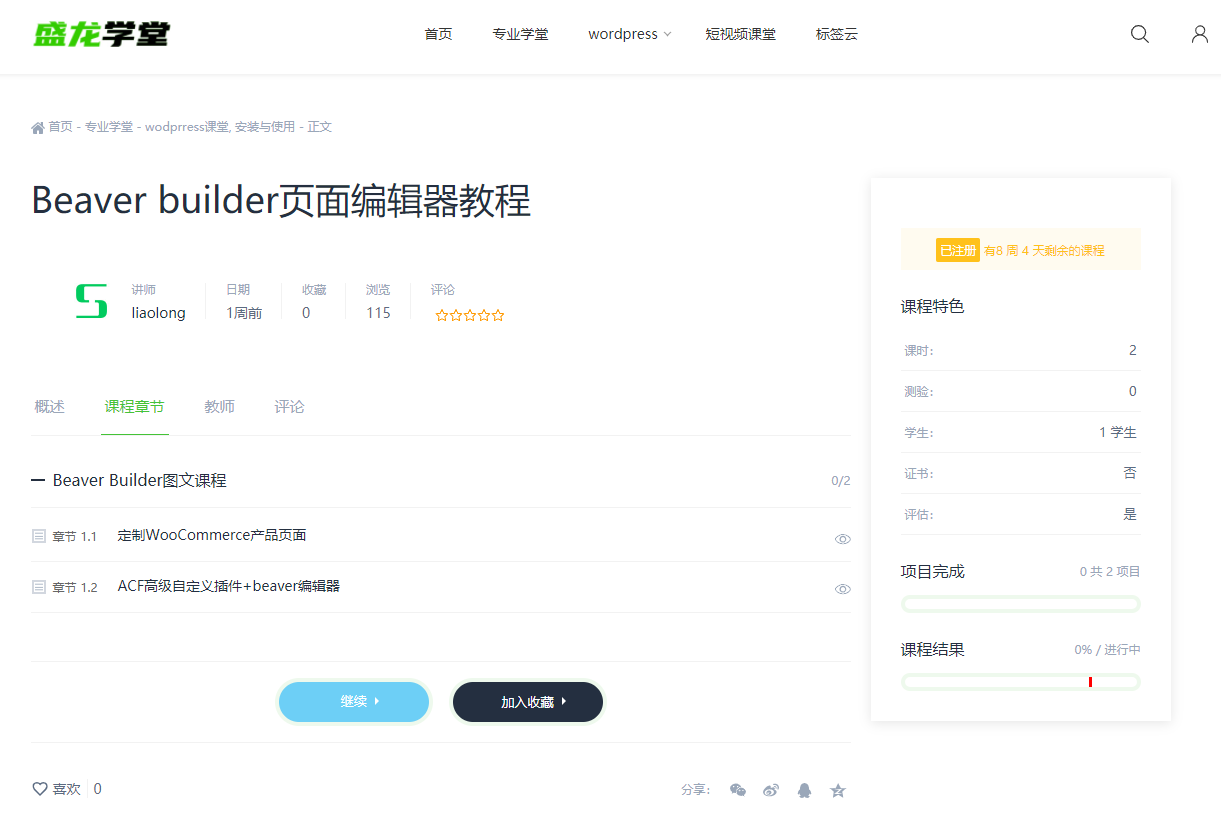The height and width of the screenshot is (827, 1221).
Task: Open lesson ACF高级自定义插件+beaver编辑器
Action: click(x=229, y=586)
